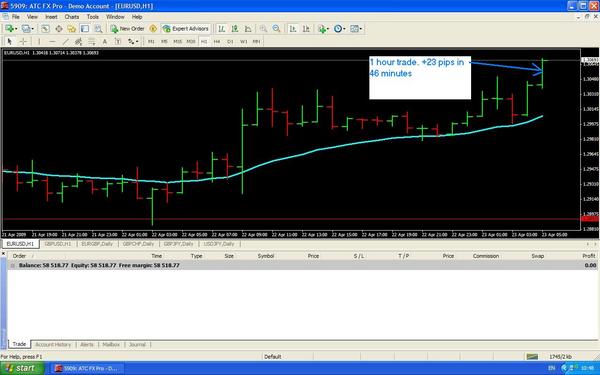Select the horizontal line drawing tool
The height and width of the screenshot is (375, 600).
click(x=52, y=41)
